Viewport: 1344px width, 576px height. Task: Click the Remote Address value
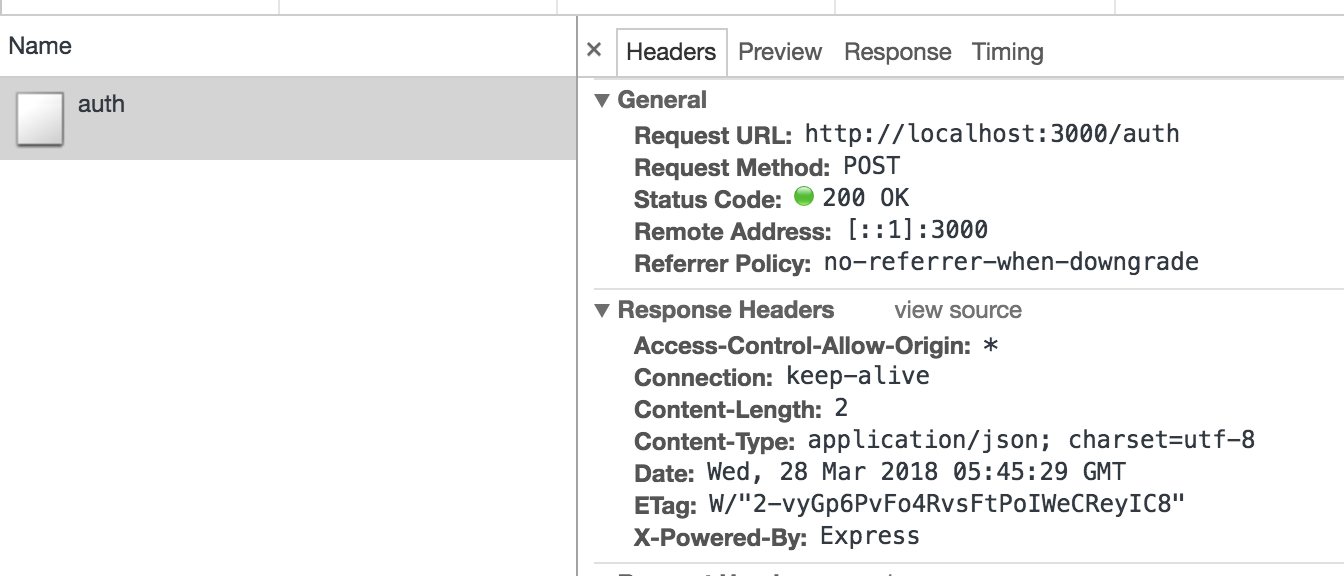917,231
